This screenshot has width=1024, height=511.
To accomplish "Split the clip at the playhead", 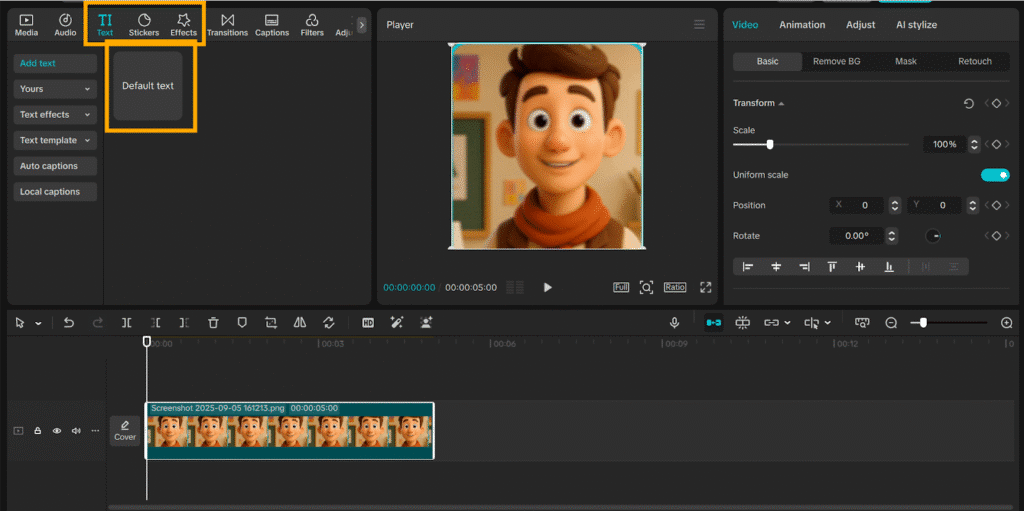I will pos(127,323).
